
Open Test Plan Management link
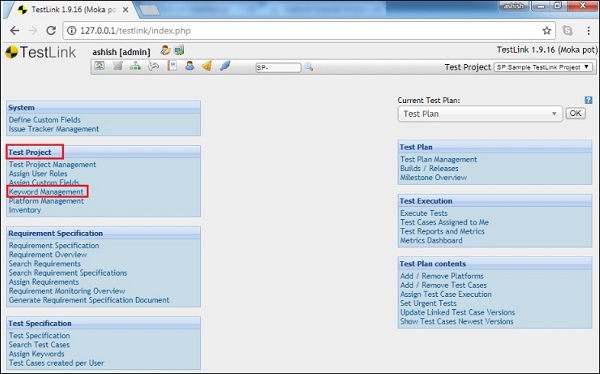coord(439,159)
